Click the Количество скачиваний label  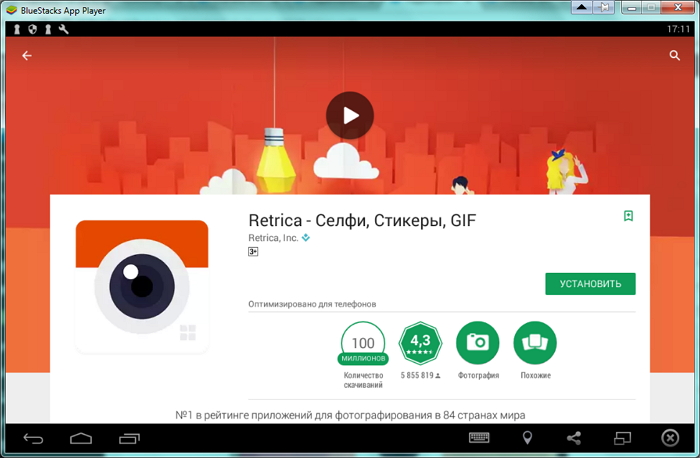tap(363, 380)
